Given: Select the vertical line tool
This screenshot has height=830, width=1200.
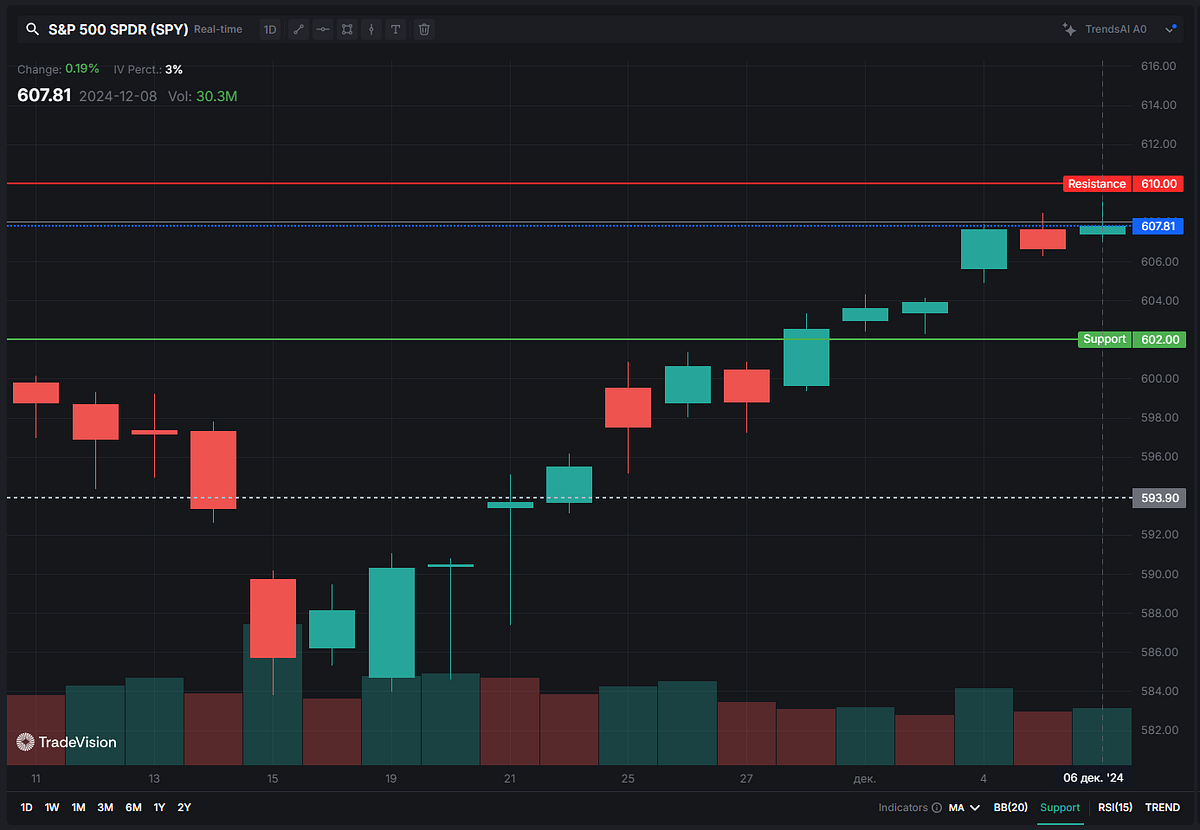Looking at the screenshot, I should 371,29.
